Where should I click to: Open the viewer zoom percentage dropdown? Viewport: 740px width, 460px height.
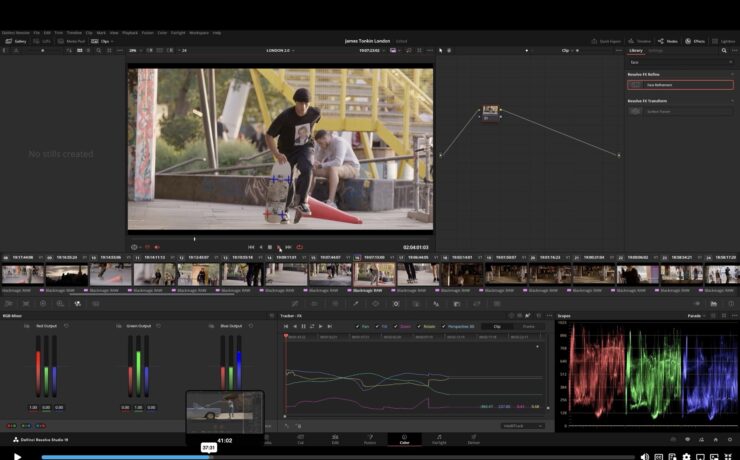click(135, 50)
